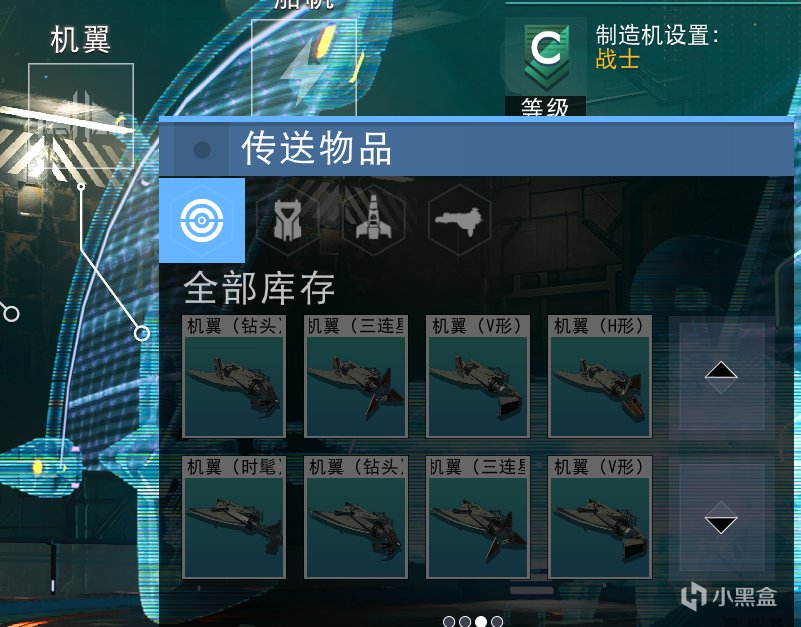Open the exosuit inventory tab icon
The image size is (801, 627).
288,220
